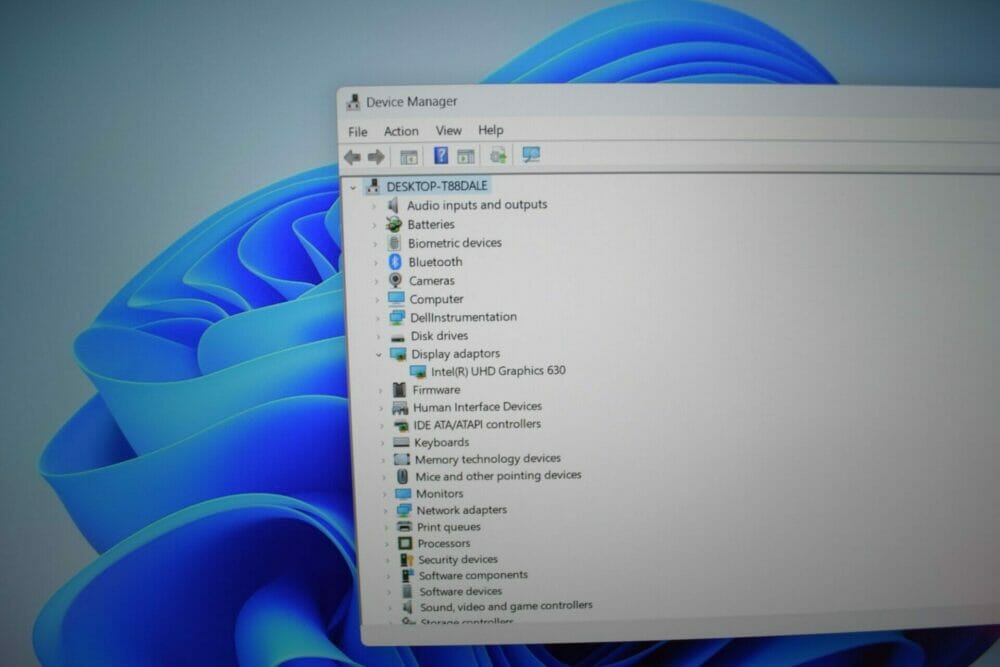Click the Firmware chip icon

point(399,390)
